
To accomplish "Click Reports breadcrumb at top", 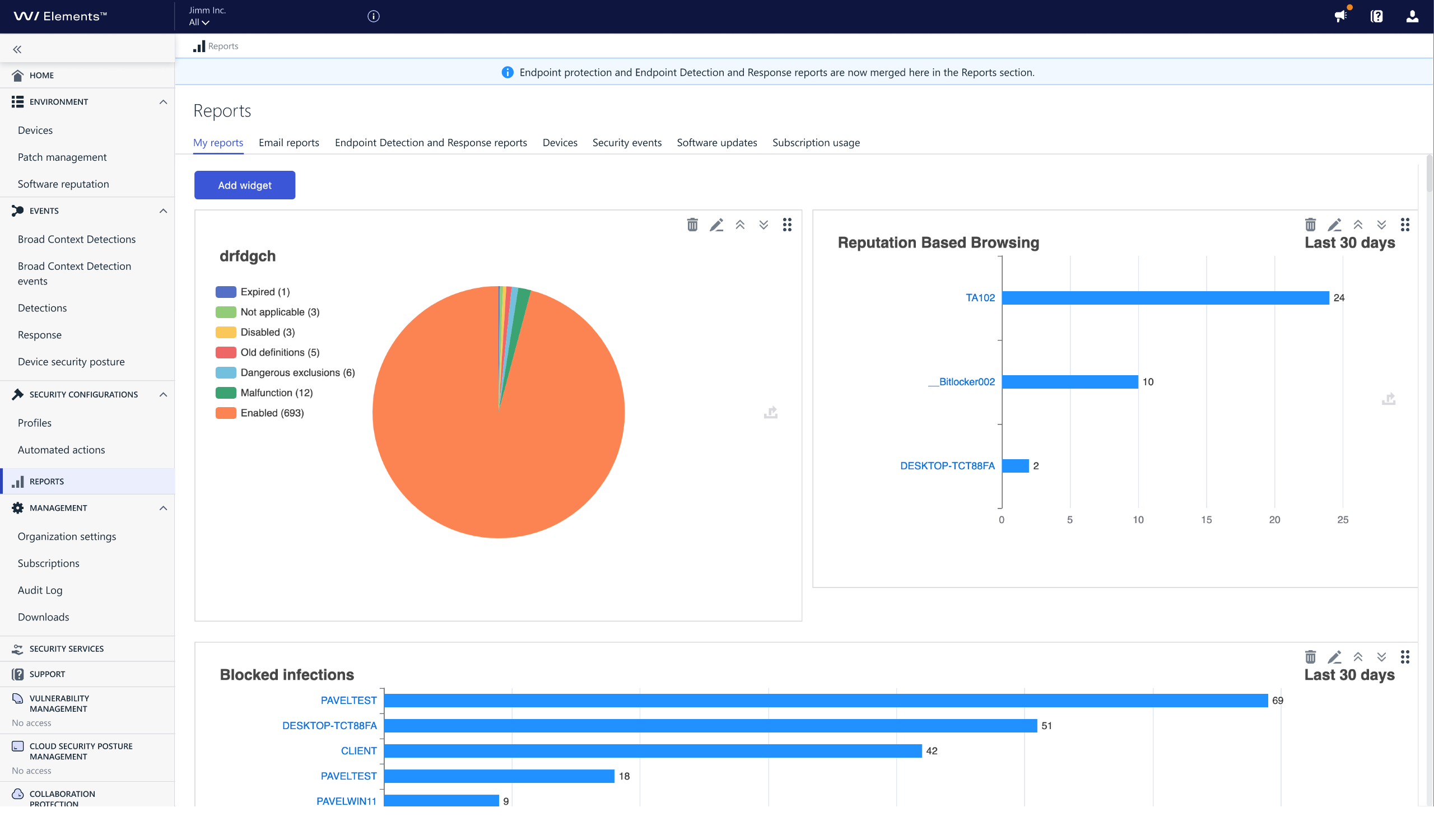I will tap(223, 46).
